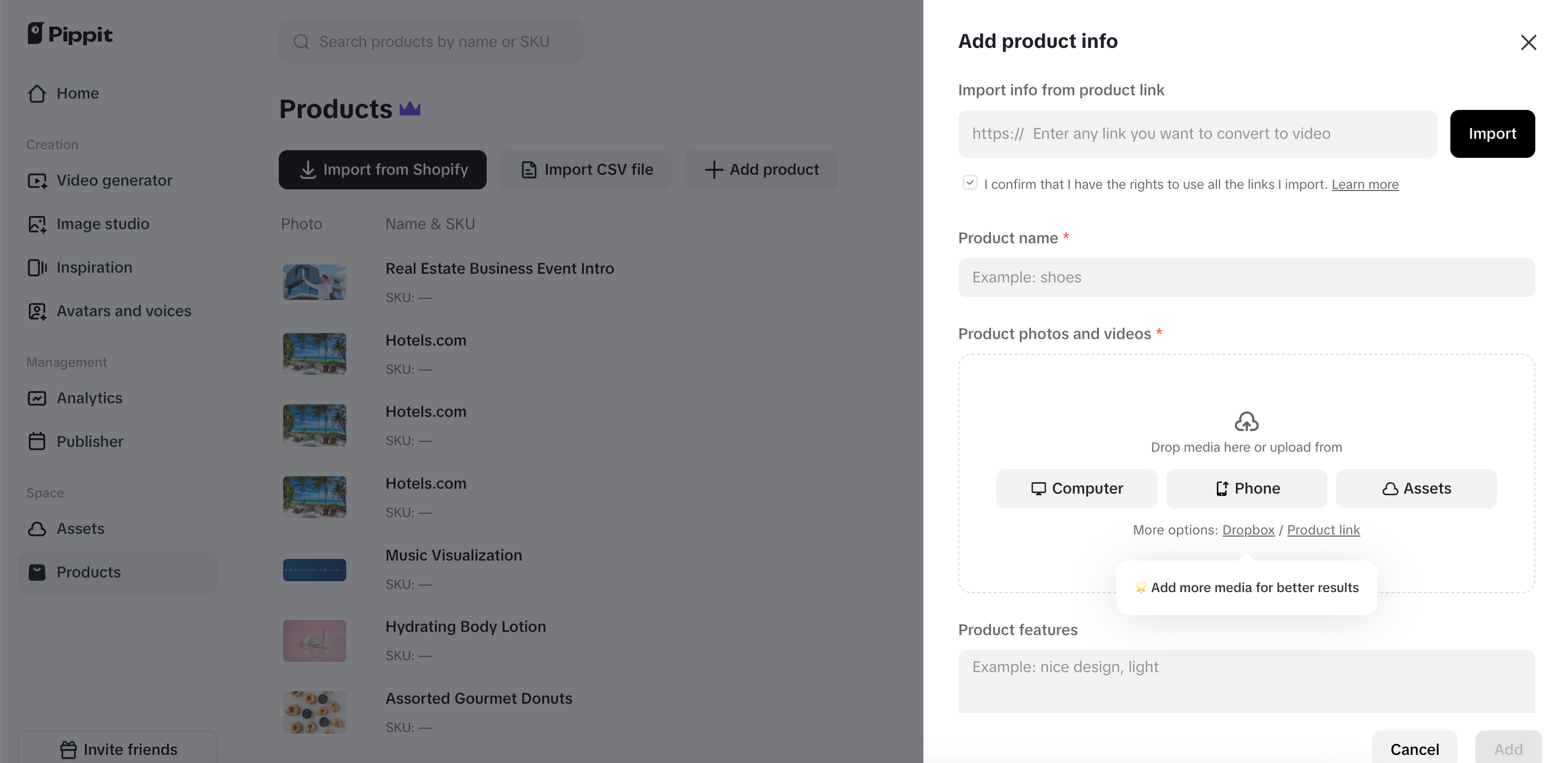The width and height of the screenshot is (1568, 763).
Task: Open the Computer upload option
Action: point(1076,489)
